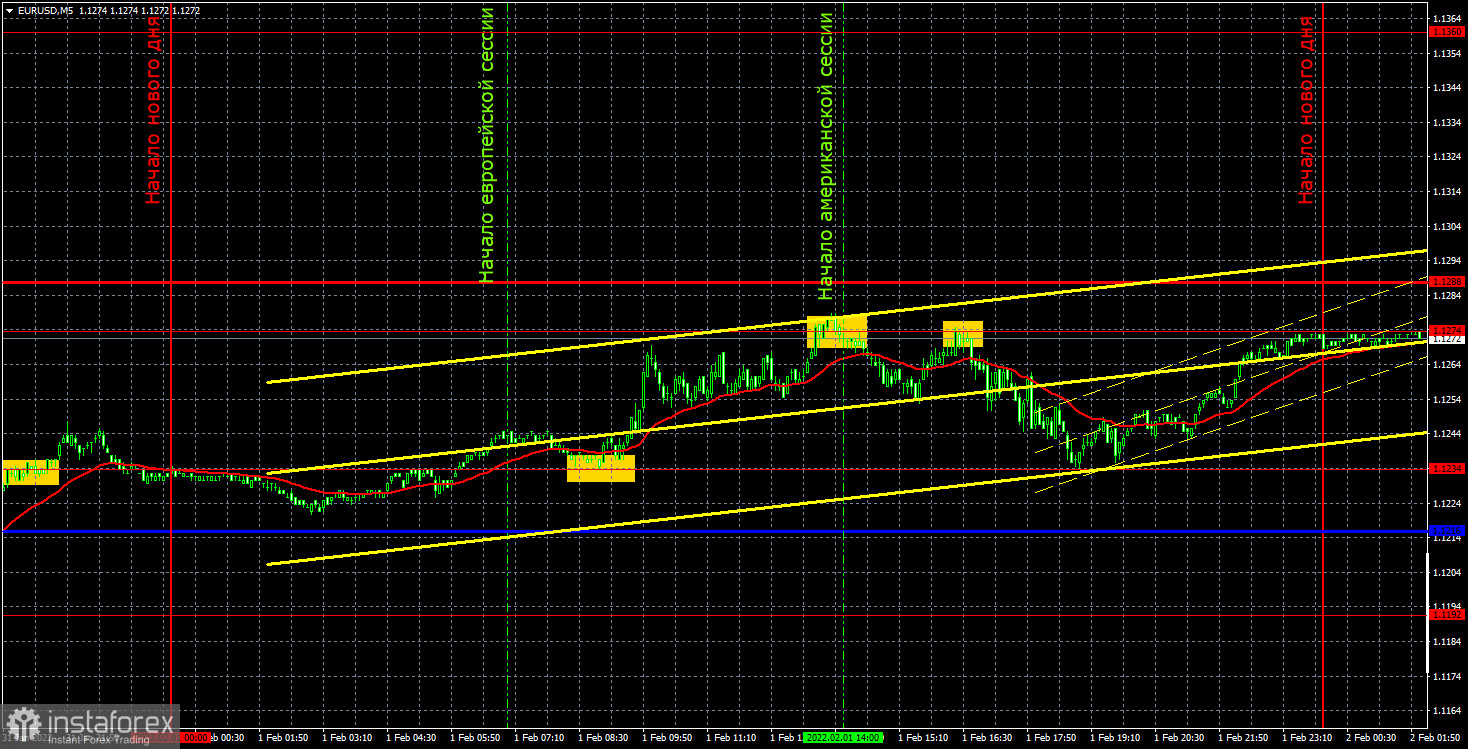Screen dimensions: 1468x749
Task: Click the 1.1314 price scale value
Action: click(x=1446, y=191)
